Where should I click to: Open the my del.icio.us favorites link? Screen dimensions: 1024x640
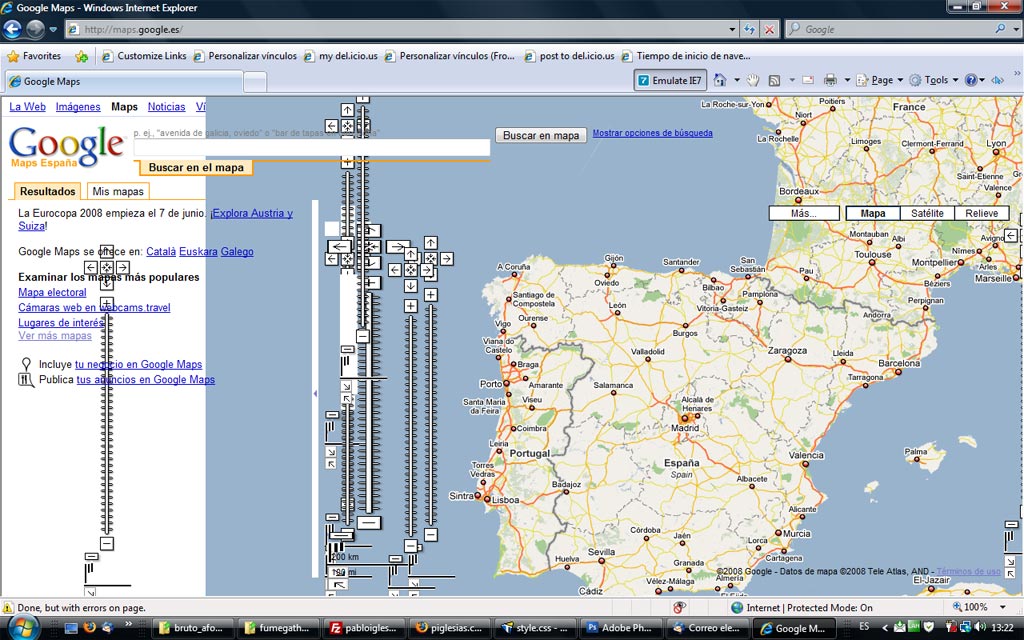[x=341, y=56]
